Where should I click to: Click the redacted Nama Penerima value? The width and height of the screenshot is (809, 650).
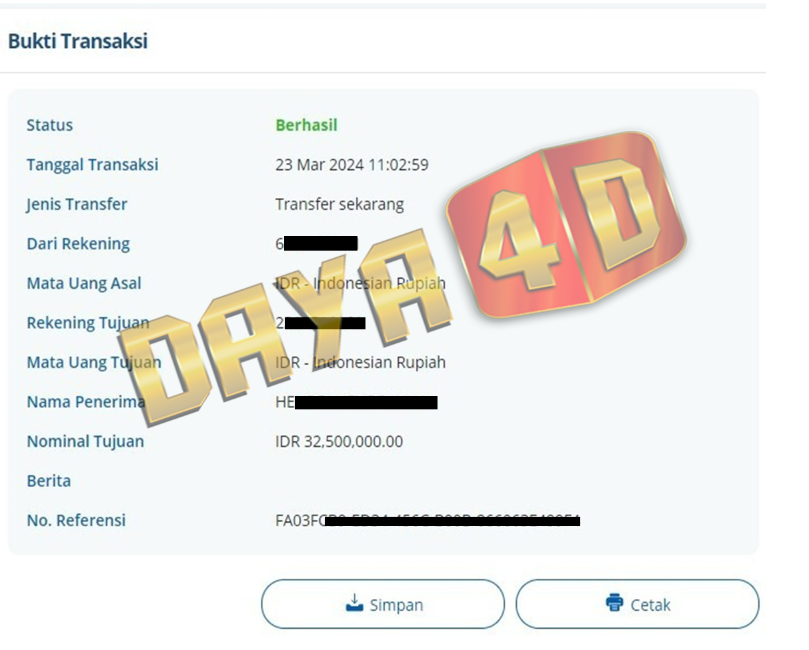[x=357, y=402]
